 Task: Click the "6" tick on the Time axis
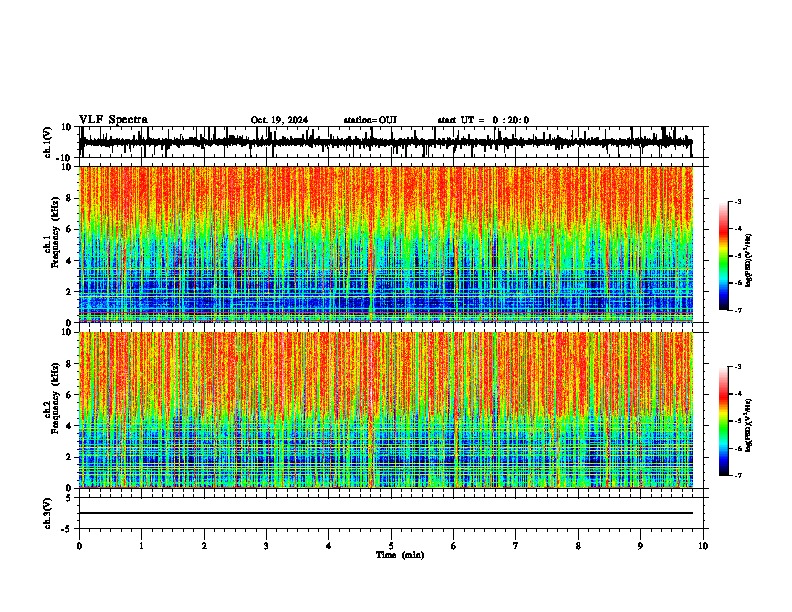454,546
